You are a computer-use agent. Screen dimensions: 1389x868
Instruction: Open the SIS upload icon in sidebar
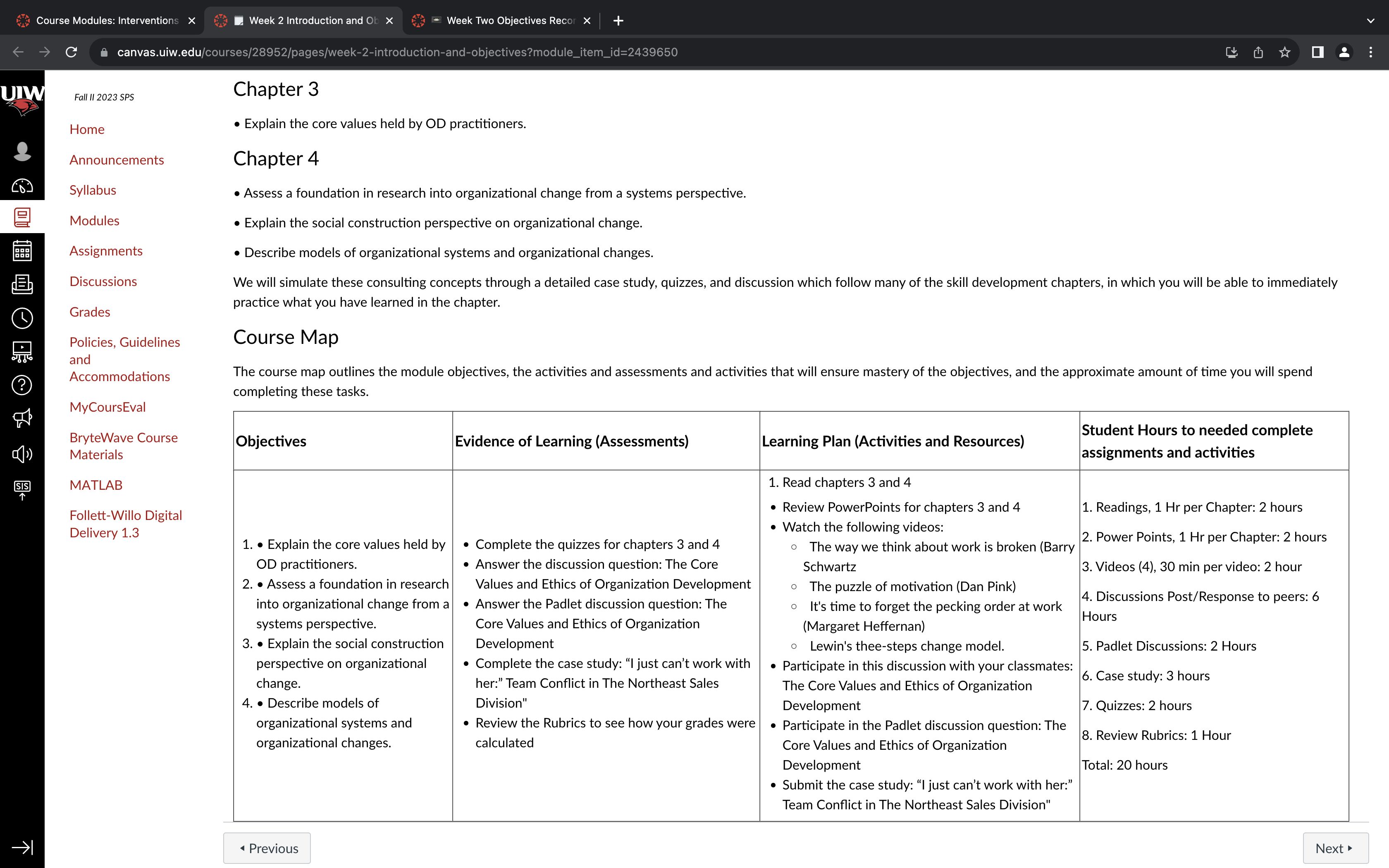tap(22, 490)
